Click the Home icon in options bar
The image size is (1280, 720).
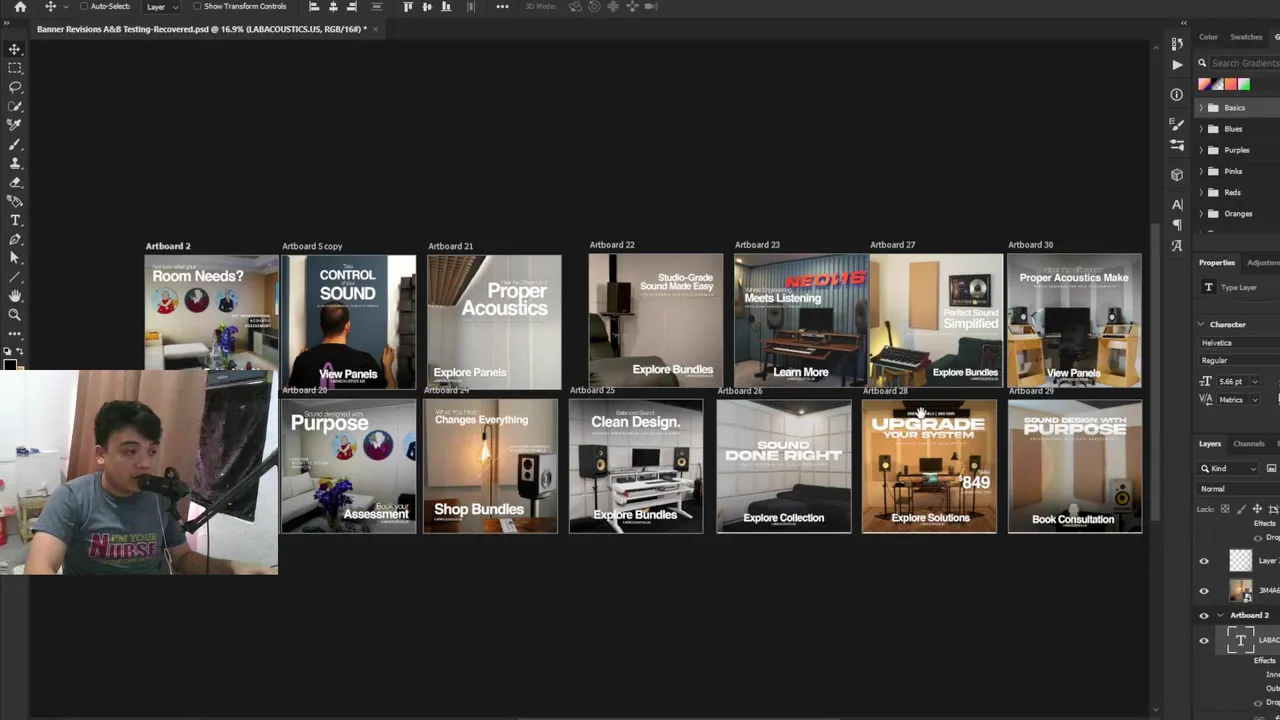[x=20, y=7]
